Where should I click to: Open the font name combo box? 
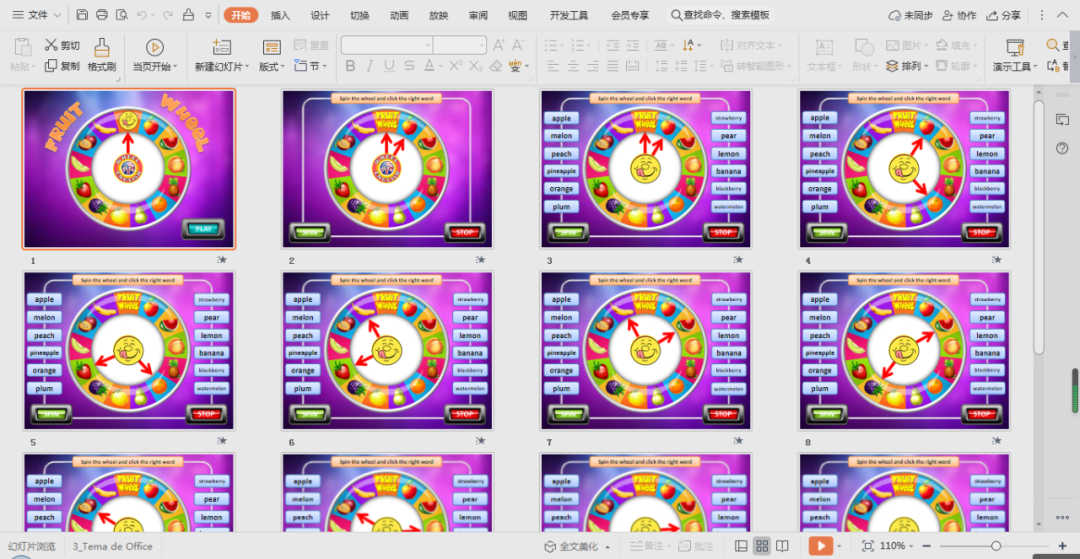[x=387, y=45]
